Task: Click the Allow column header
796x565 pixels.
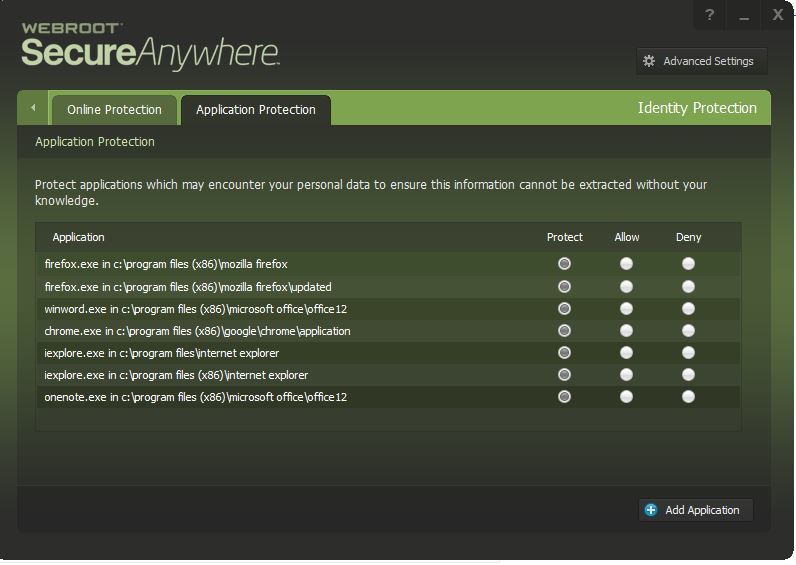Action: (x=626, y=237)
